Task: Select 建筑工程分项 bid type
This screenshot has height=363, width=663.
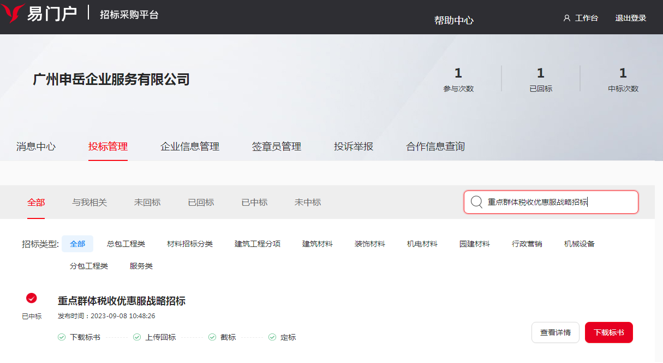Action: click(258, 244)
